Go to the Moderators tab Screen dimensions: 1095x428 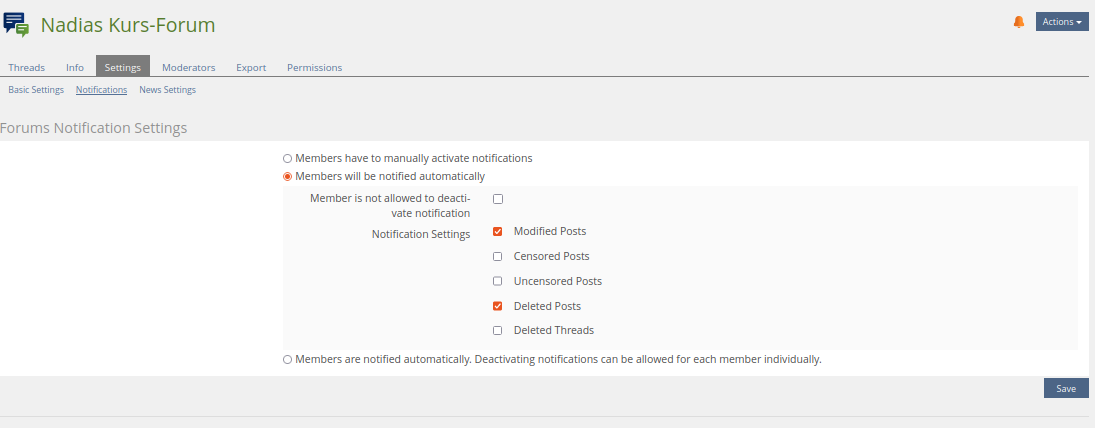(188, 68)
